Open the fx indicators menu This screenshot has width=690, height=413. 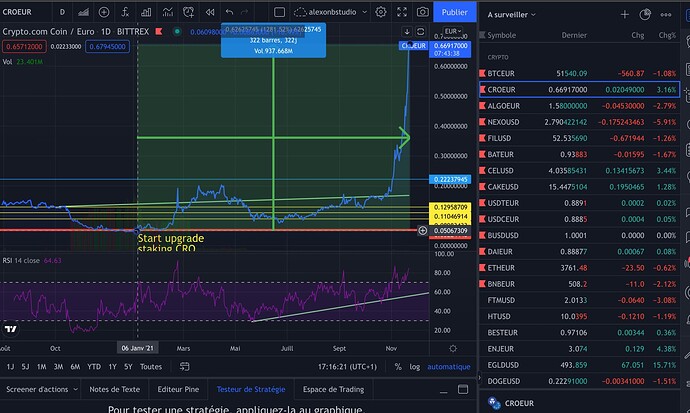tap(125, 12)
